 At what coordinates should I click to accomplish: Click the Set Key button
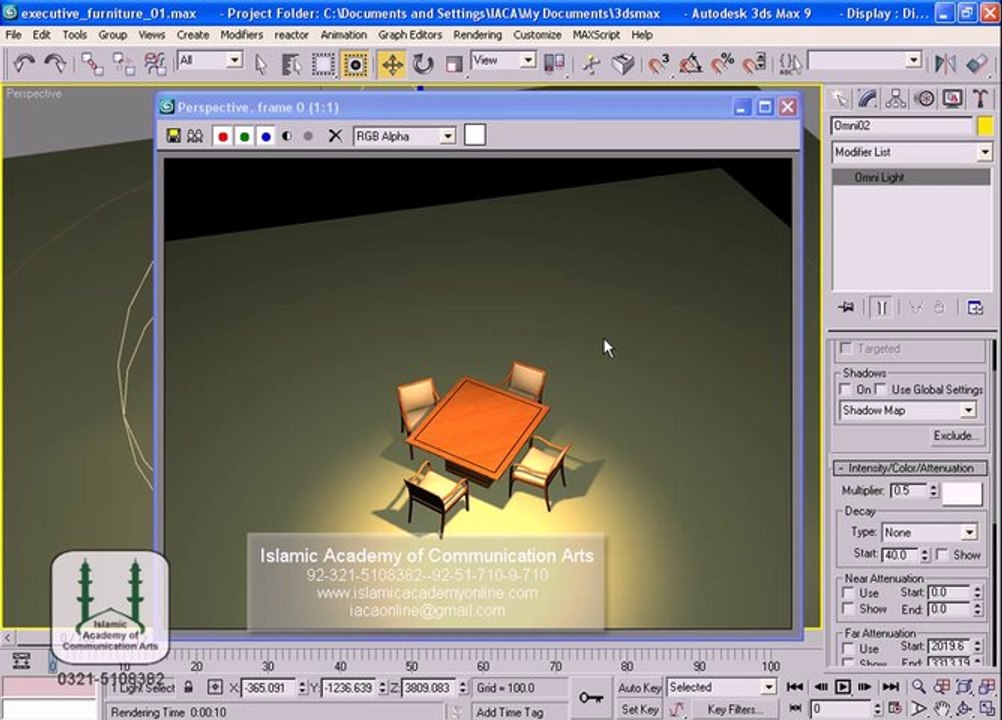[x=639, y=709]
